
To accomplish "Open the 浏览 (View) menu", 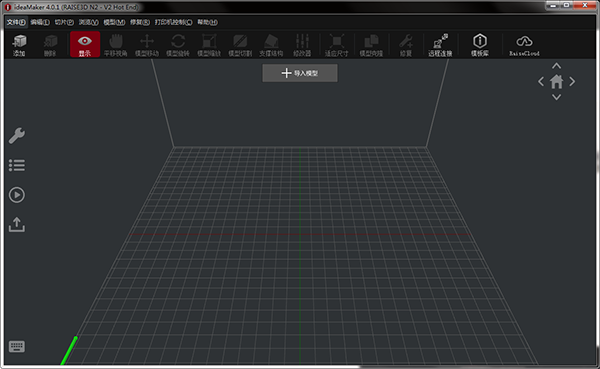I will tap(88, 22).
